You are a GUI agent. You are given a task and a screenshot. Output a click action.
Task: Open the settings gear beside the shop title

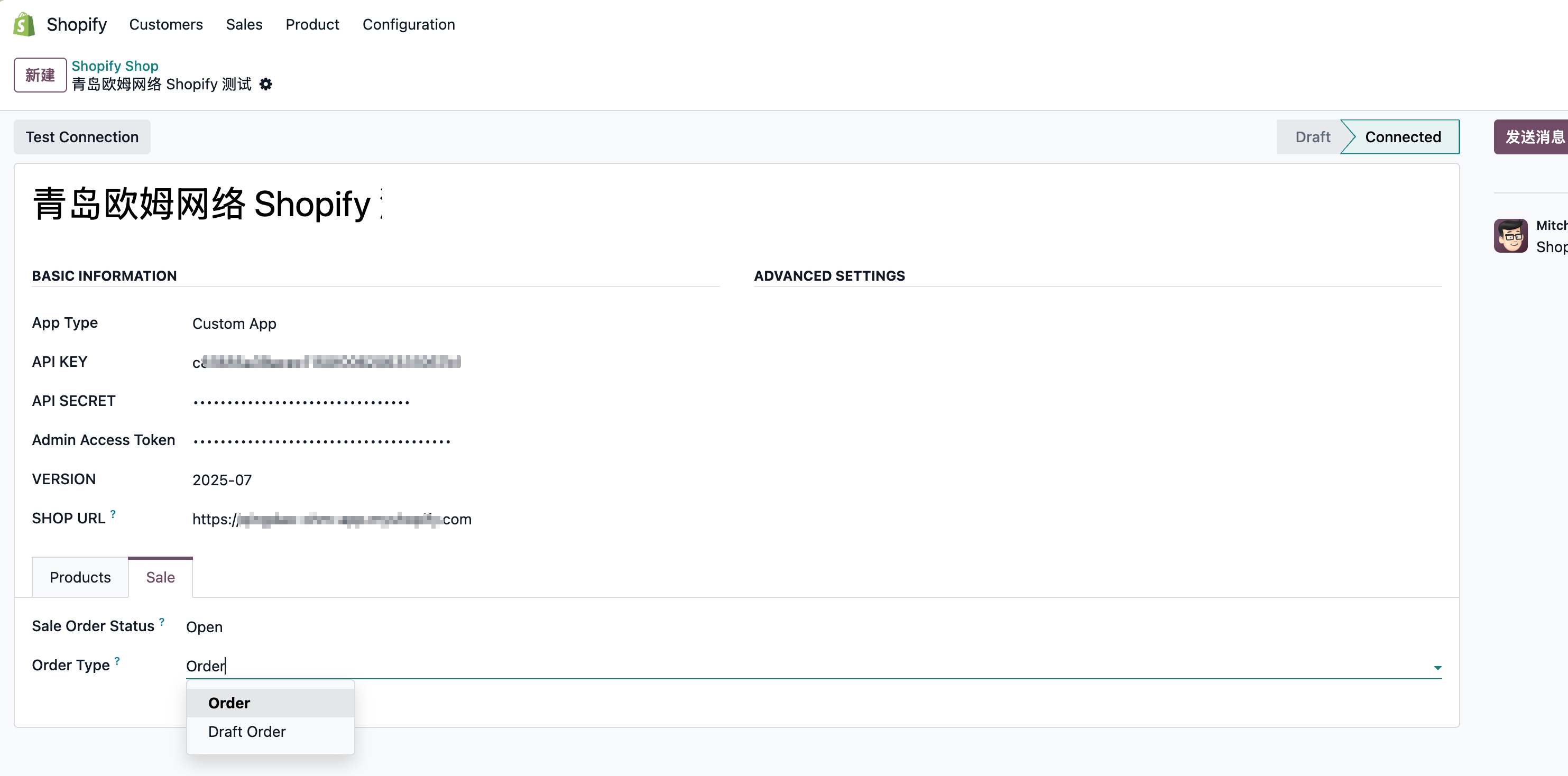[266, 84]
